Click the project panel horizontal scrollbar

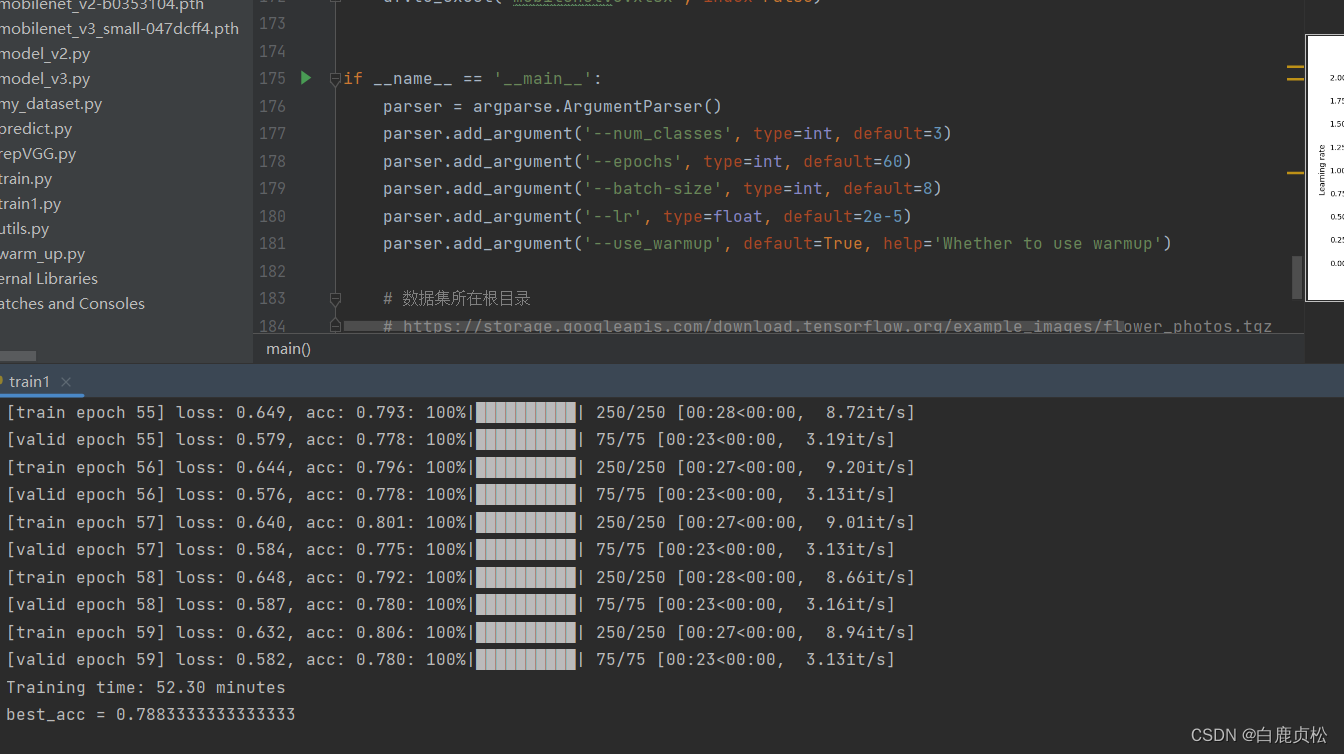pos(18,355)
